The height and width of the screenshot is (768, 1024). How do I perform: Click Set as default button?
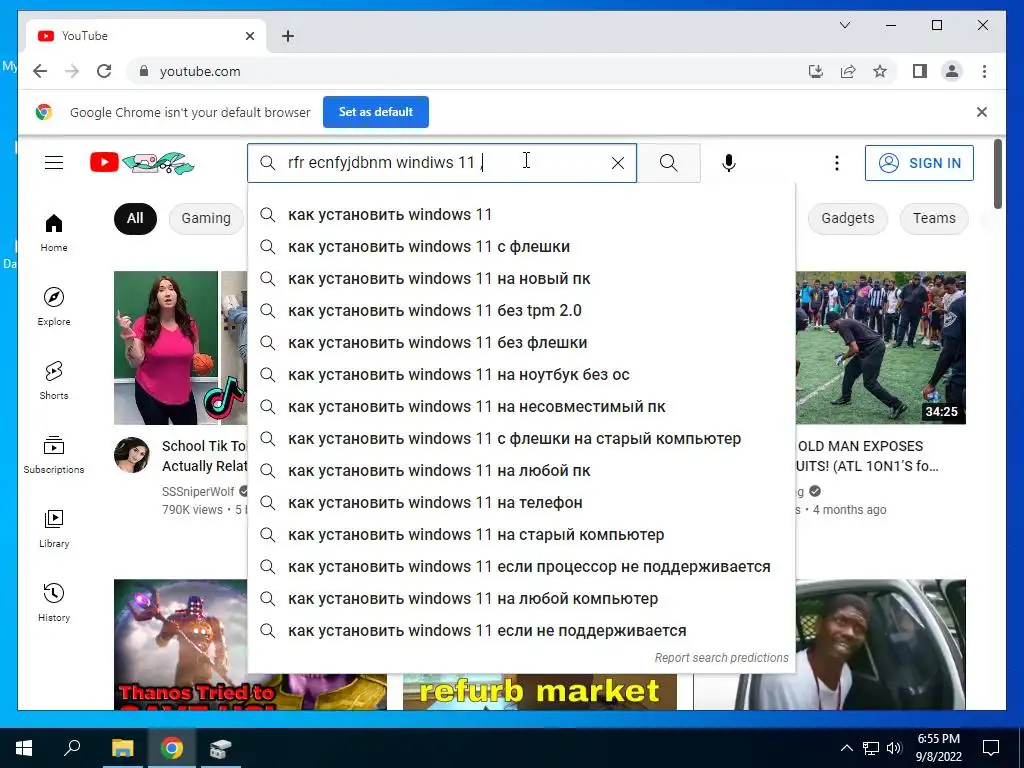pyautogui.click(x=376, y=112)
